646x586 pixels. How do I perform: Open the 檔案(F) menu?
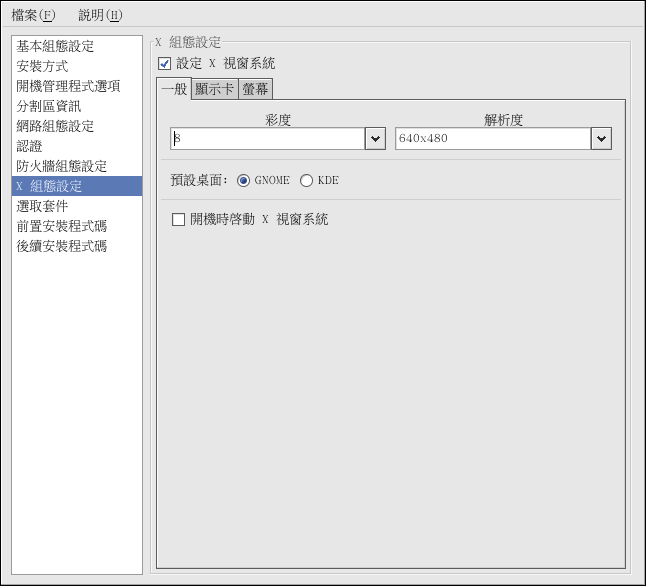pos(33,15)
